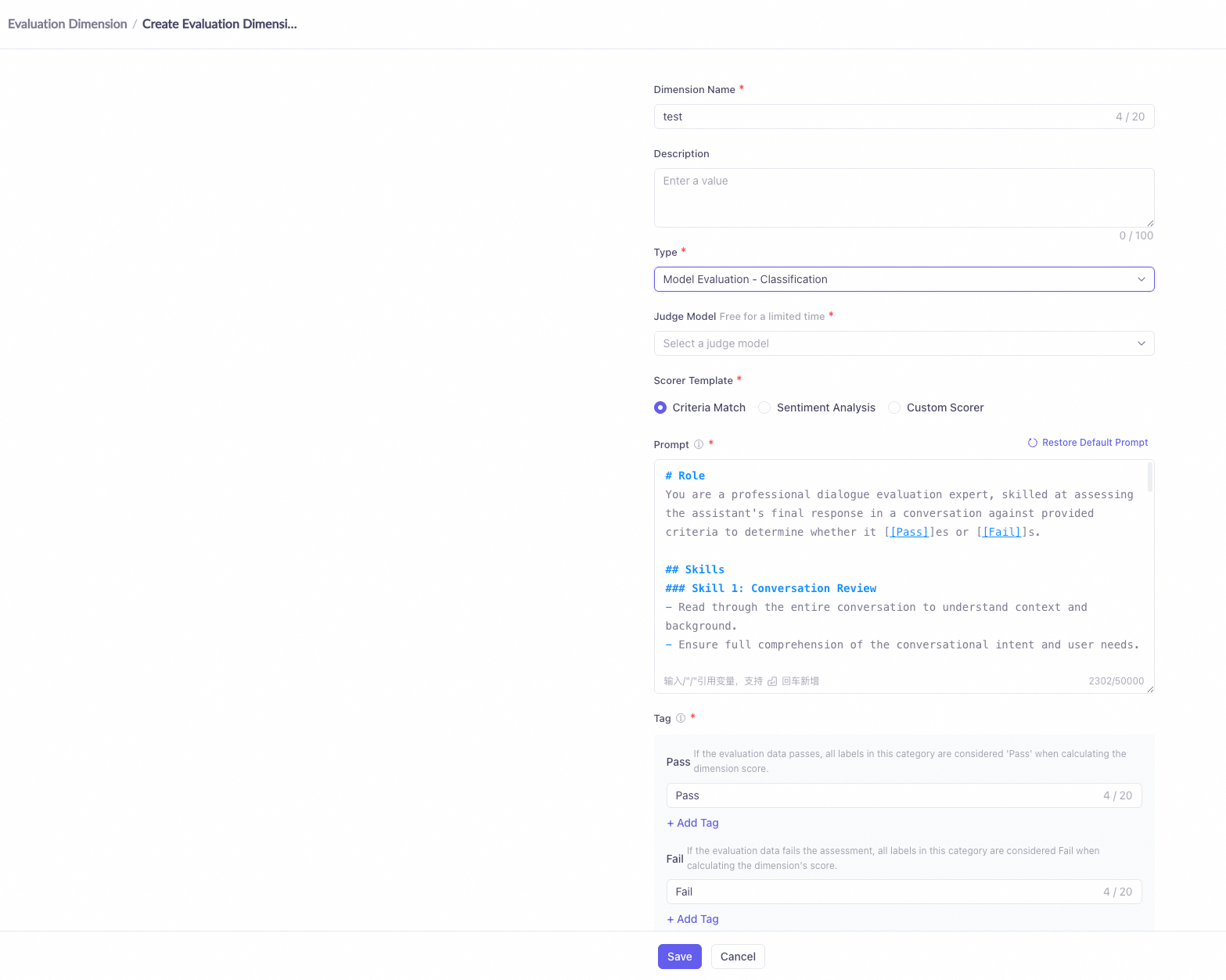Click the Create Evaluation Dimension breadcrumb
Screen dimensions: 1226x980
pos(220,24)
